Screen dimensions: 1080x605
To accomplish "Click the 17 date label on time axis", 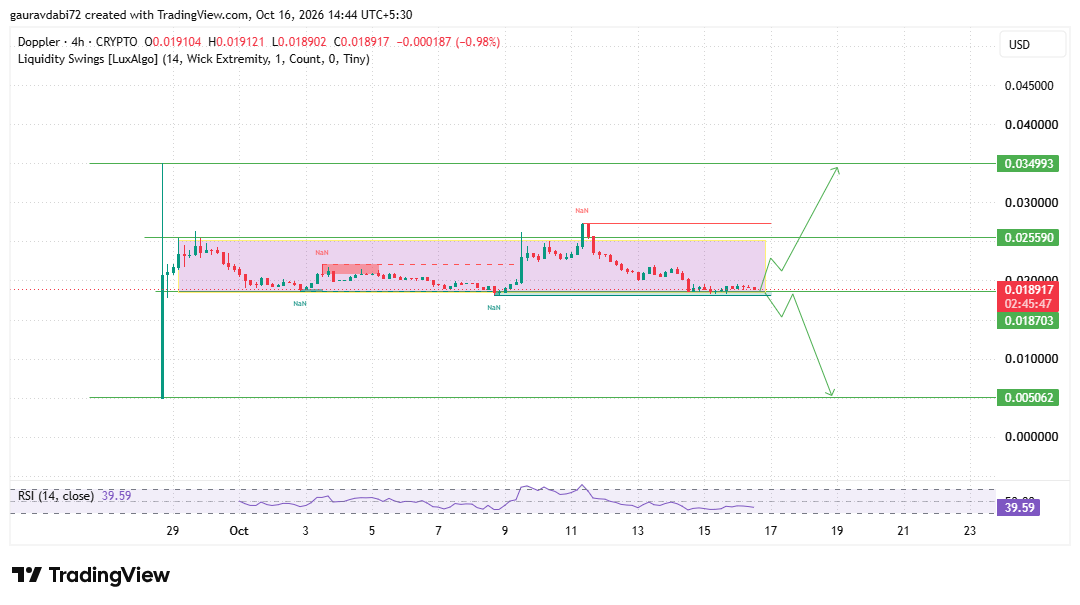I will coord(771,531).
